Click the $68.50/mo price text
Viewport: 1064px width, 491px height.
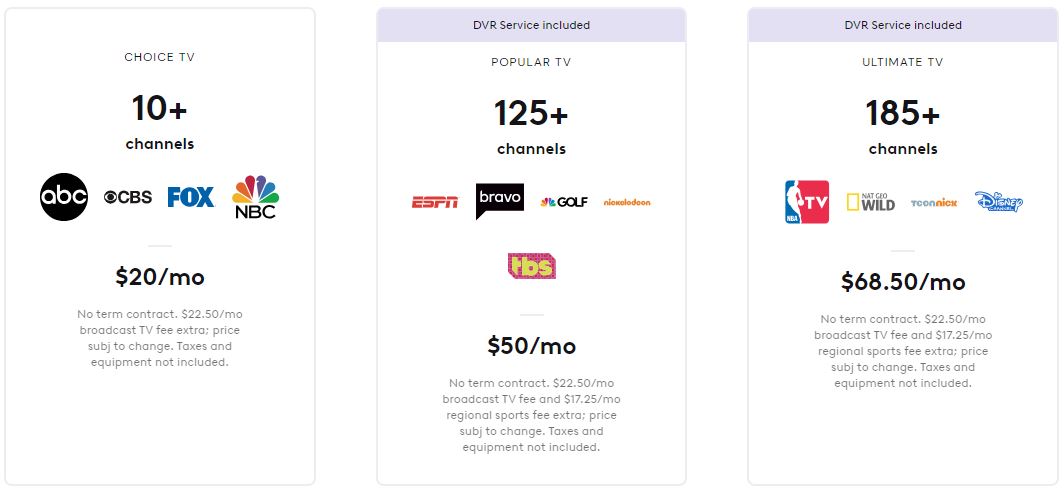click(x=903, y=281)
